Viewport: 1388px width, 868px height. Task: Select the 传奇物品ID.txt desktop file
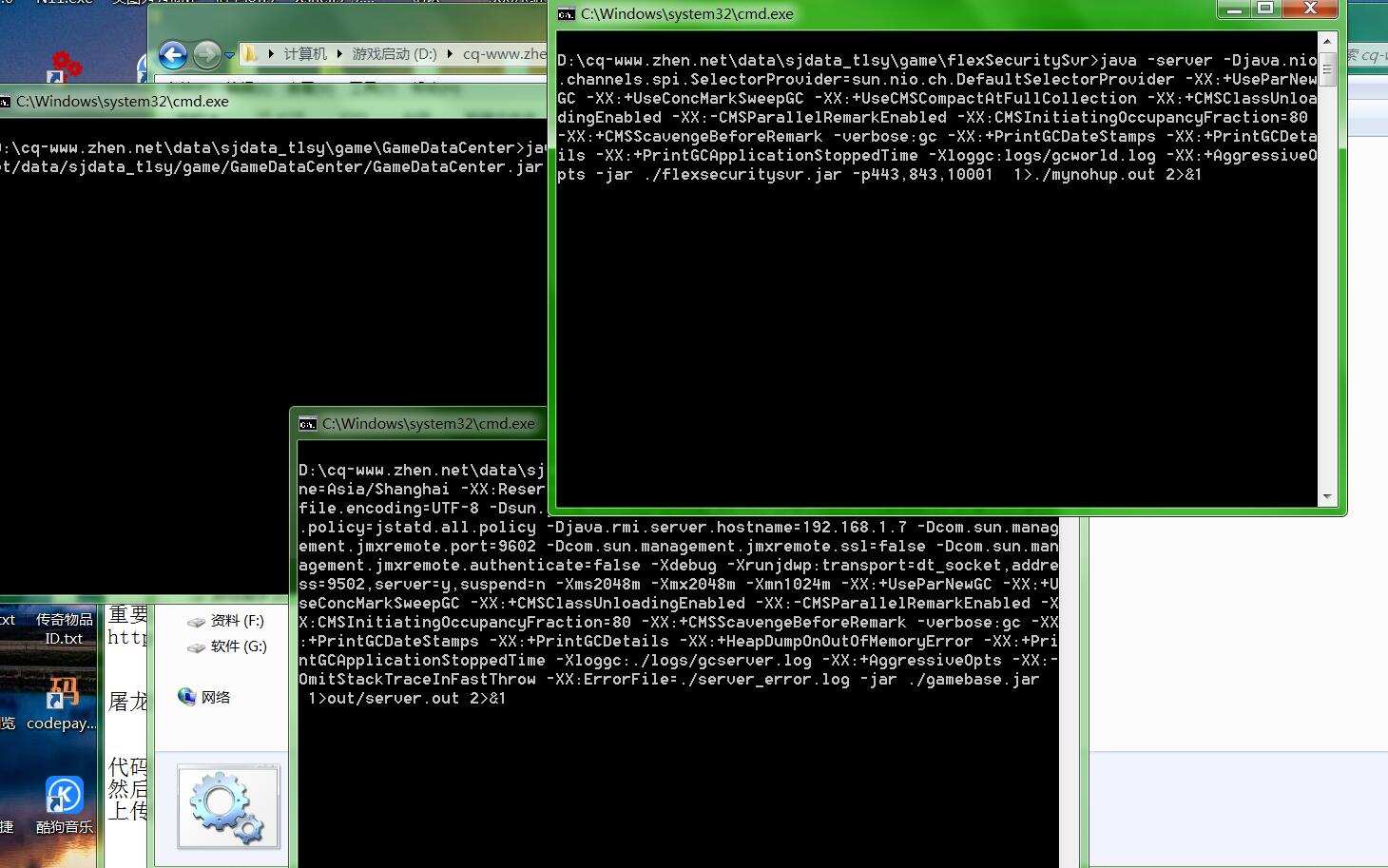(65, 628)
